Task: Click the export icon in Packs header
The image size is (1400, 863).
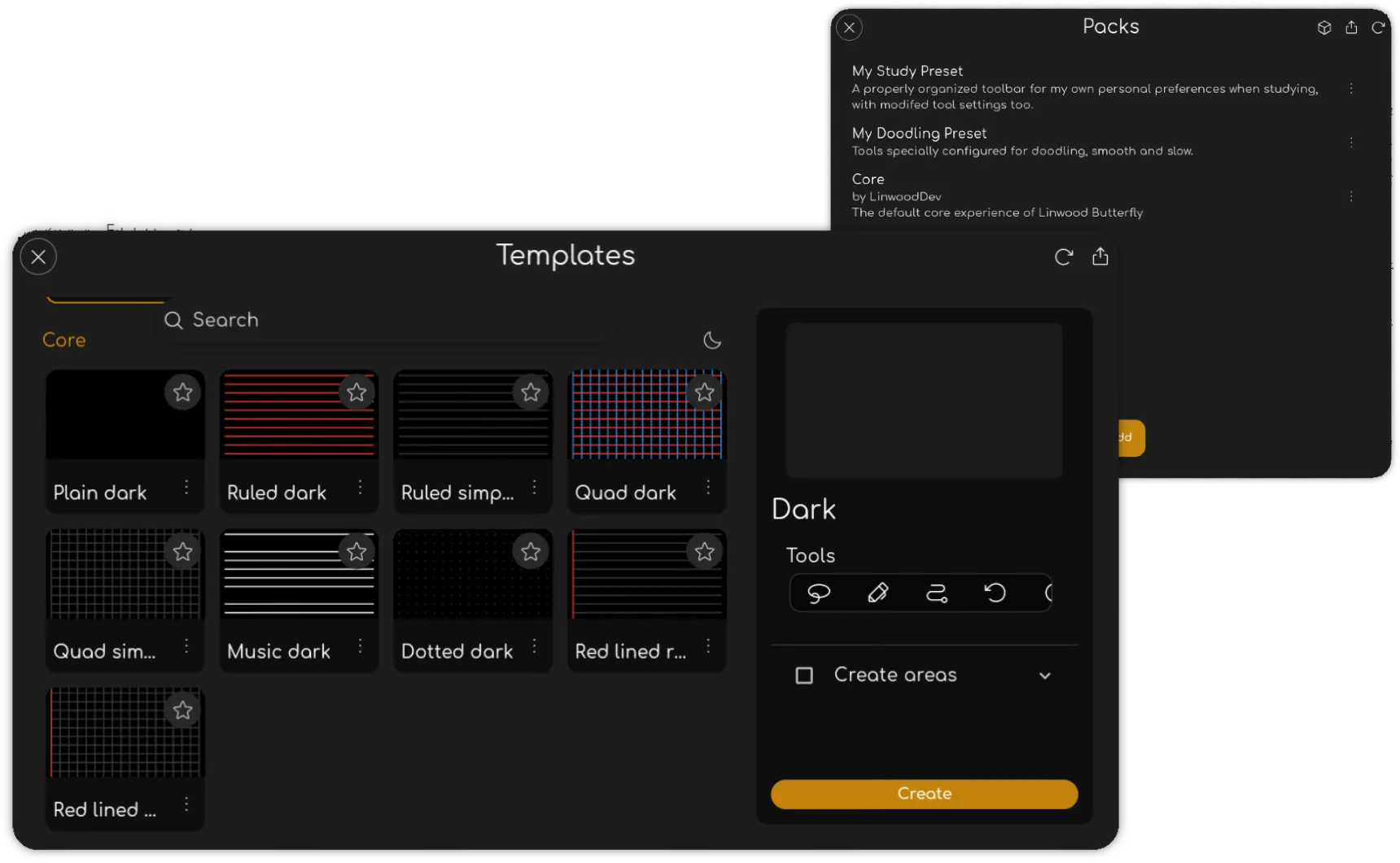Action: coord(1351,28)
